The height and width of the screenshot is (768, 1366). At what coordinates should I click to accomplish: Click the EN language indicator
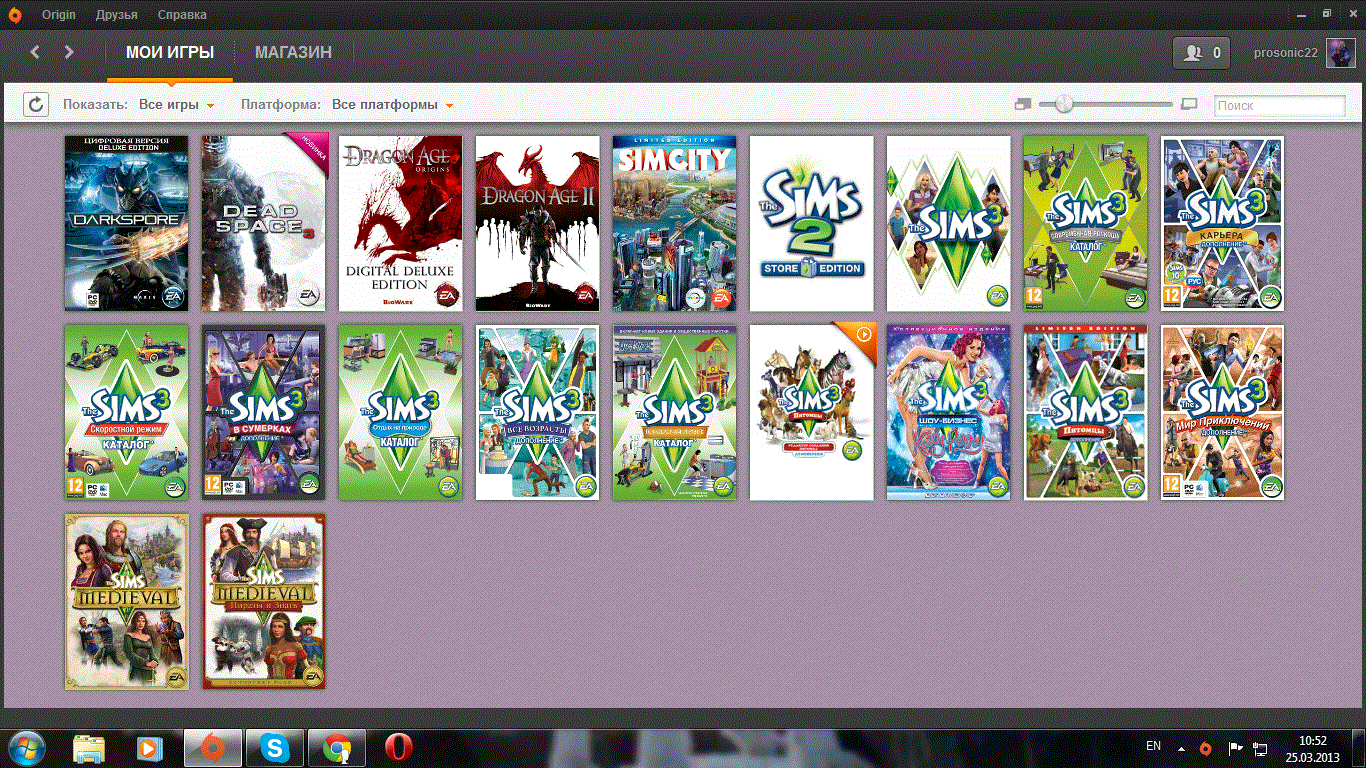(1153, 746)
